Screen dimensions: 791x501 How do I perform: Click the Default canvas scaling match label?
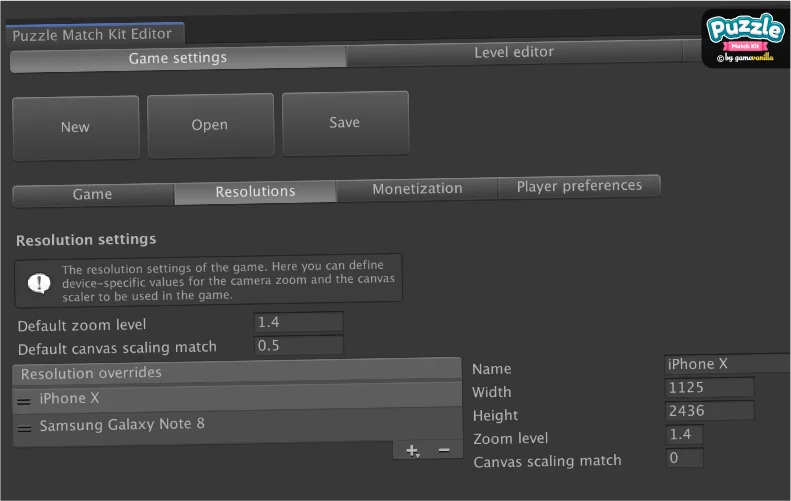click(118, 348)
